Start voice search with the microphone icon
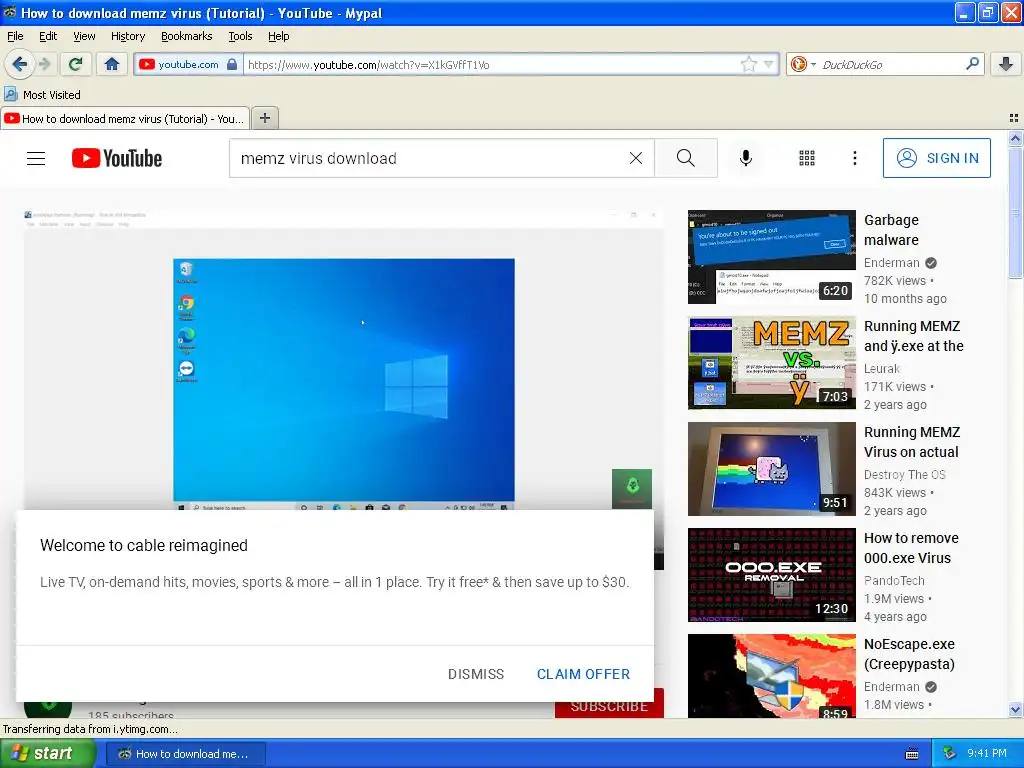The image size is (1024, 768). point(746,158)
